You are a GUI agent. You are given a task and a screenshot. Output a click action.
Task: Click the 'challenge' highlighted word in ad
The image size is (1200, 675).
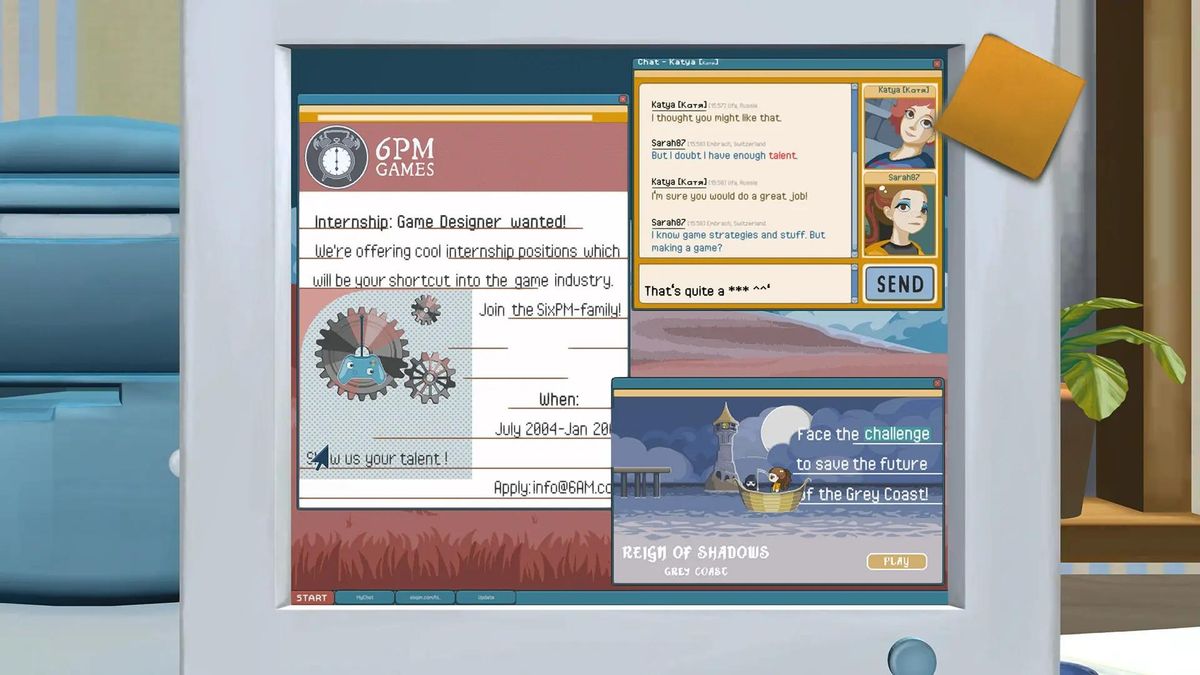click(897, 434)
